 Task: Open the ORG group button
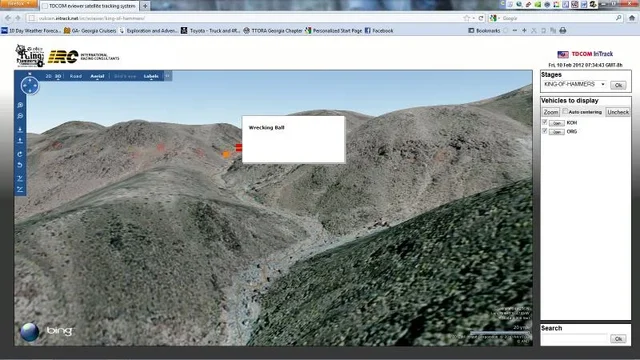point(556,132)
